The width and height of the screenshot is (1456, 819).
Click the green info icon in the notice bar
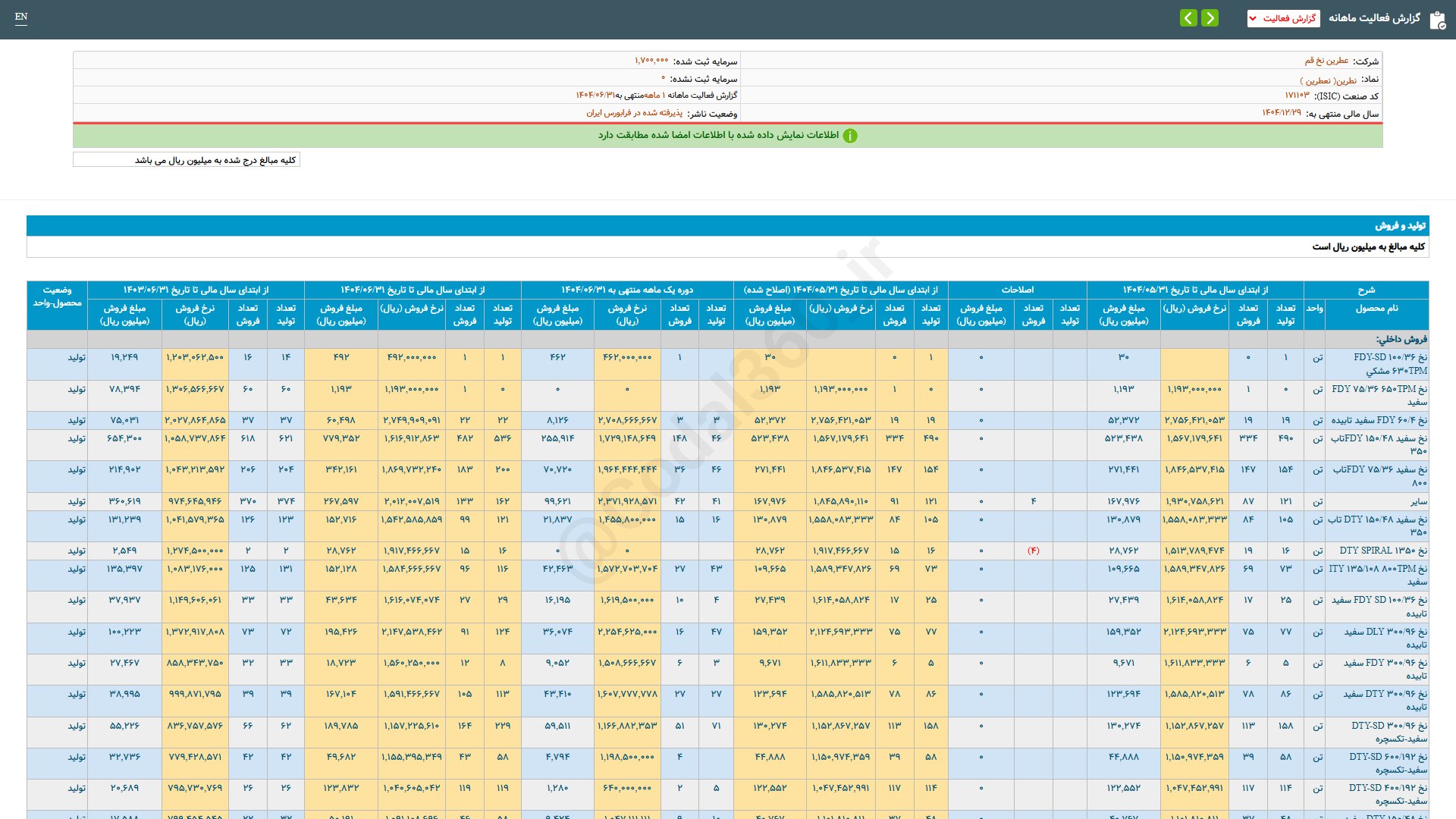(x=850, y=136)
